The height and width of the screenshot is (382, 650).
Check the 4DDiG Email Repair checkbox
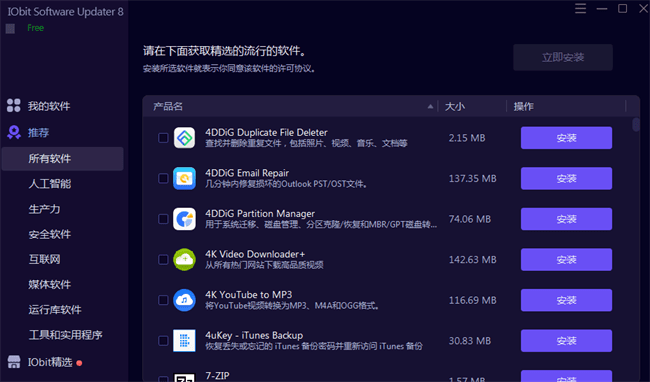pos(163,179)
